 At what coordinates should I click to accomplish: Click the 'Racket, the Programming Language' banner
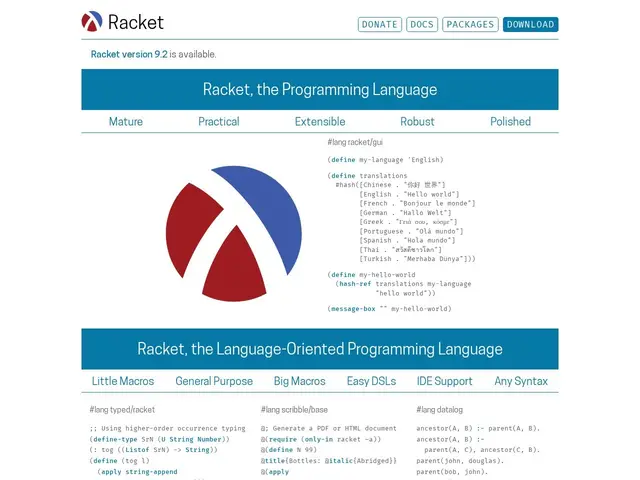pyautogui.click(x=320, y=89)
